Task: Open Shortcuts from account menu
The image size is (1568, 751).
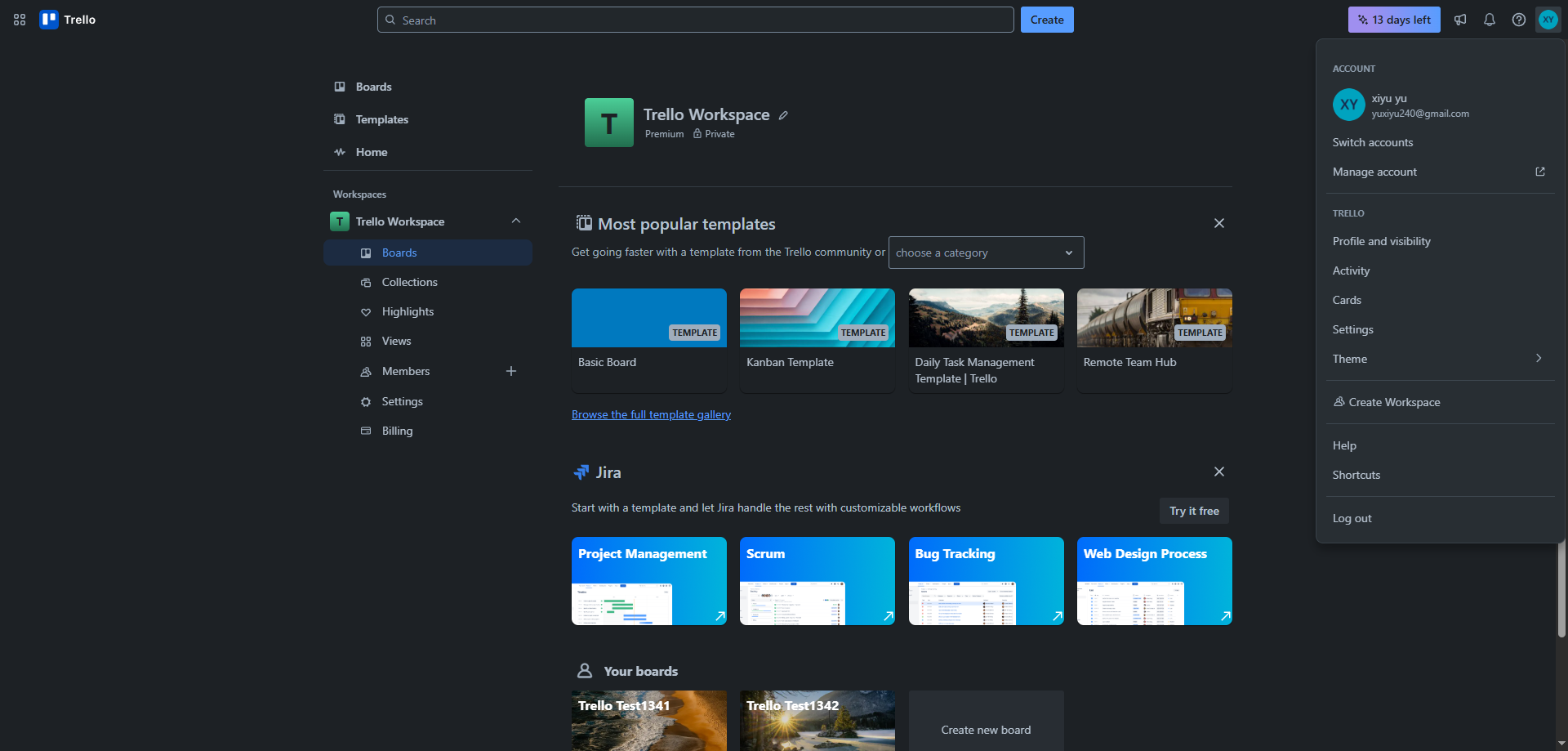Action: tap(1441, 475)
